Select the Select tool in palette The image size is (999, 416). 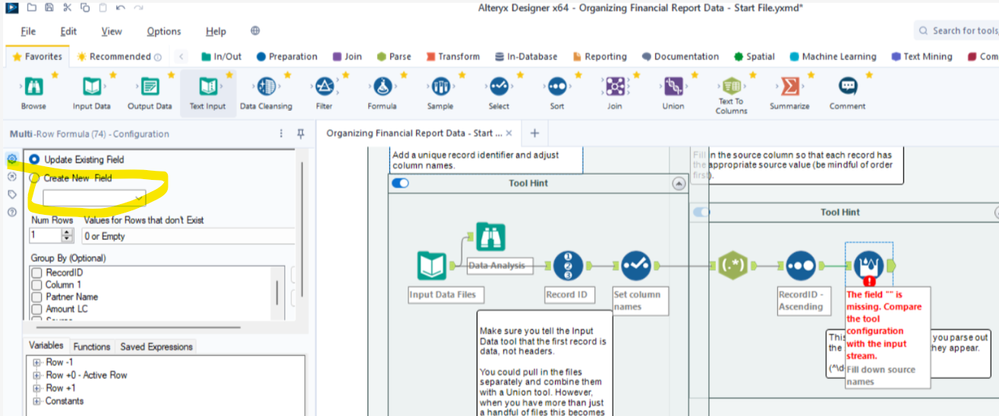coord(498,92)
